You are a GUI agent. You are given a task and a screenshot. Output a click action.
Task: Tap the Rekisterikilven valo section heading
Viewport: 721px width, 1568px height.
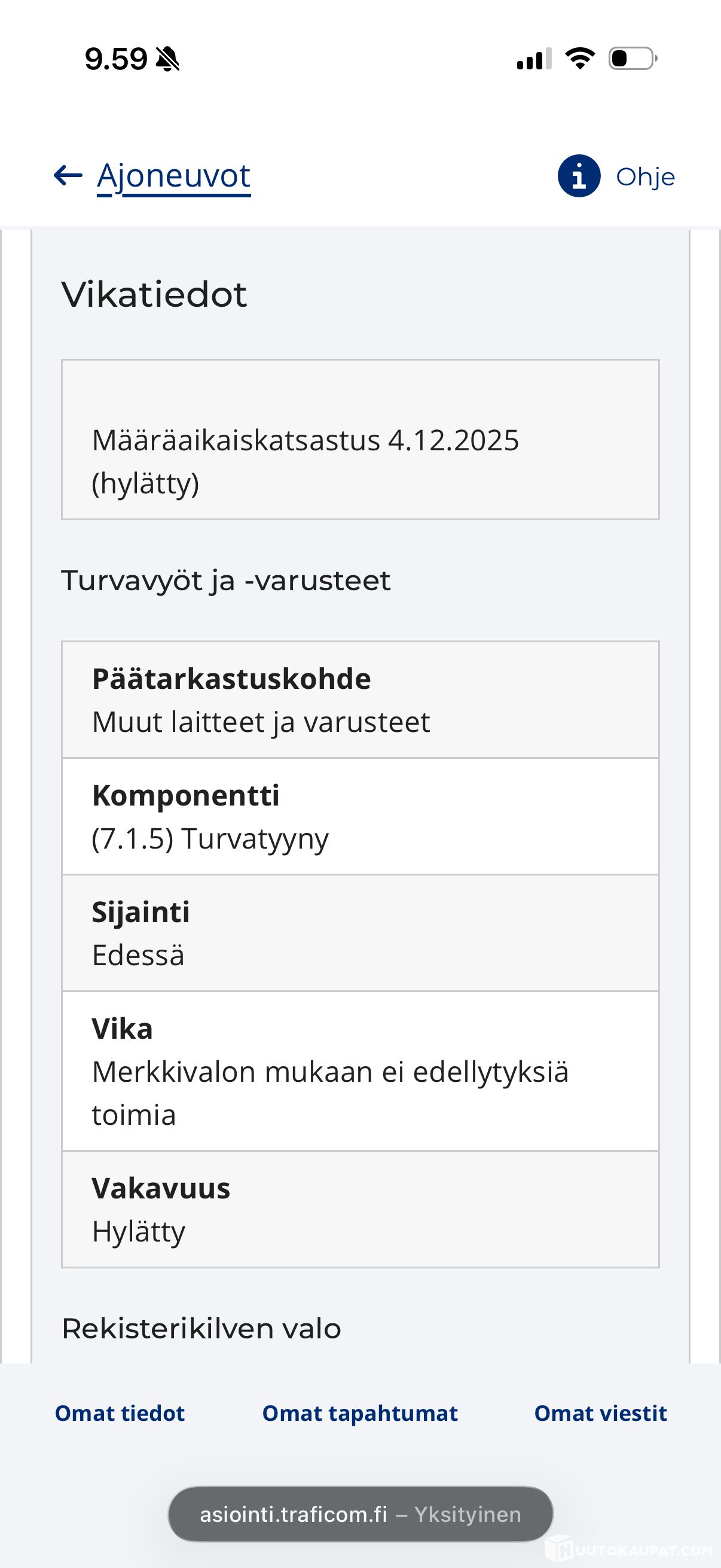click(x=201, y=1328)
